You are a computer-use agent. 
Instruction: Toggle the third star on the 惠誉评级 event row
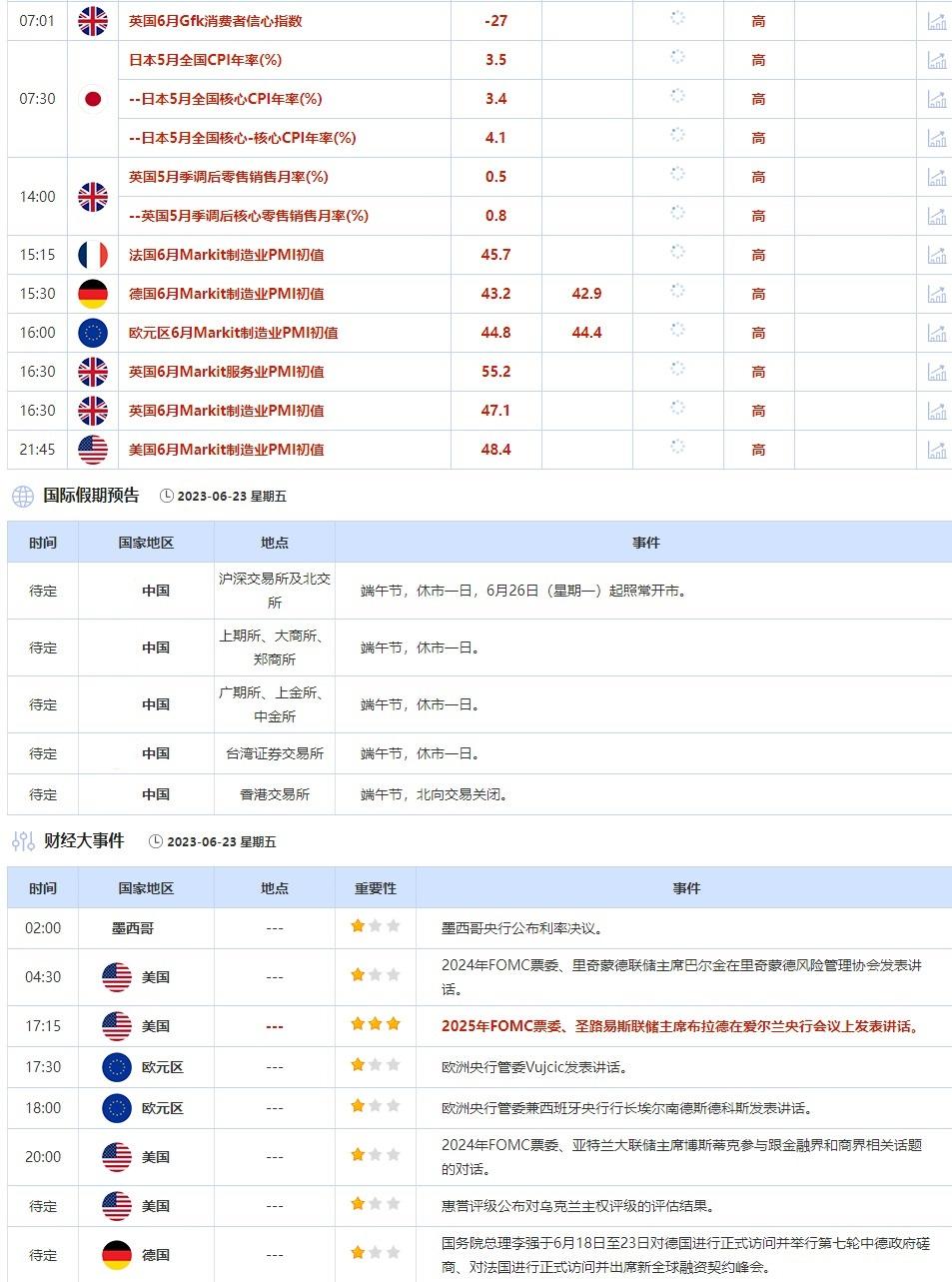[x=394, y=1206]
